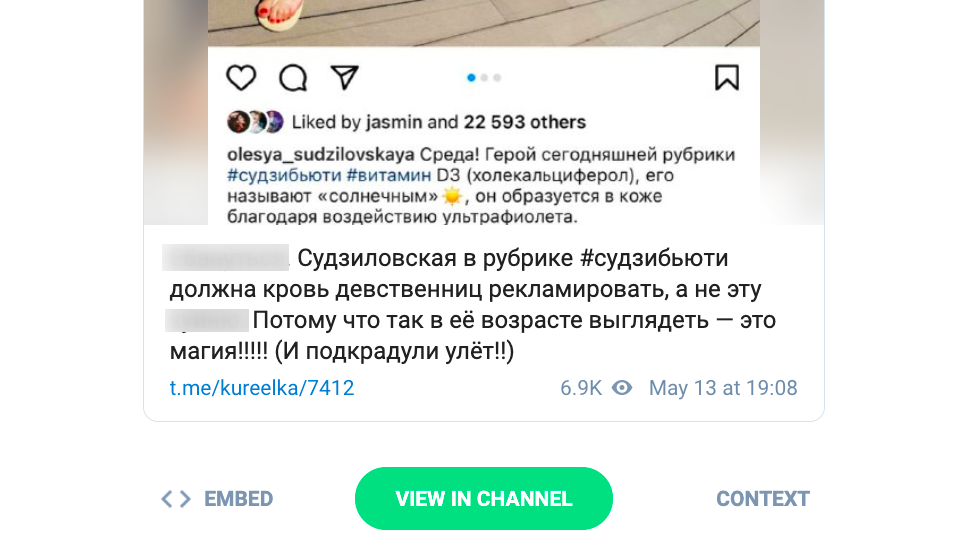The image size is (966, 554).
Task: Open comments with speech bubble icon
Action: [293, 78]
